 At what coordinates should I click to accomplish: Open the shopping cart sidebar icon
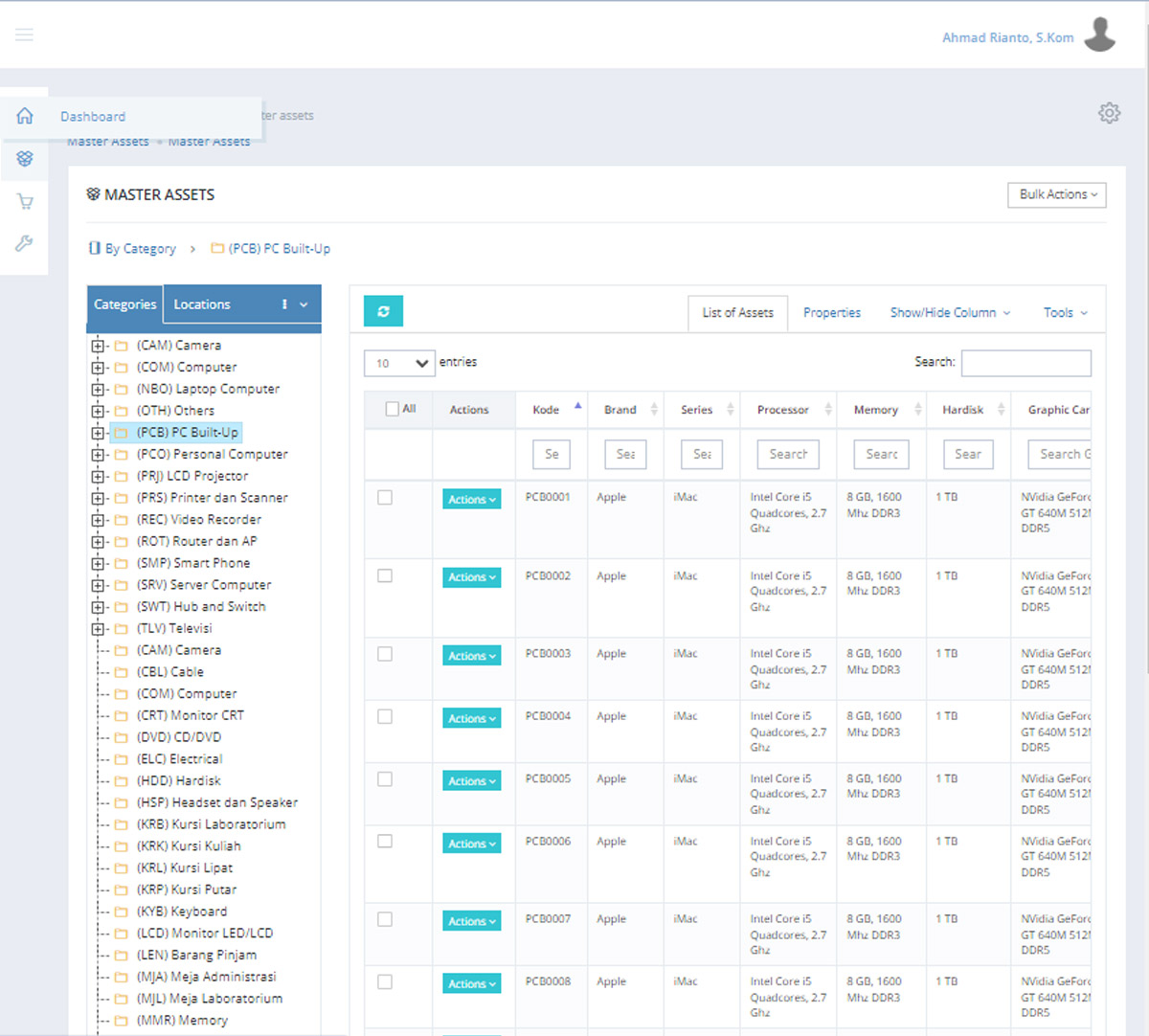pyautogui.click(x=25, y=201)
